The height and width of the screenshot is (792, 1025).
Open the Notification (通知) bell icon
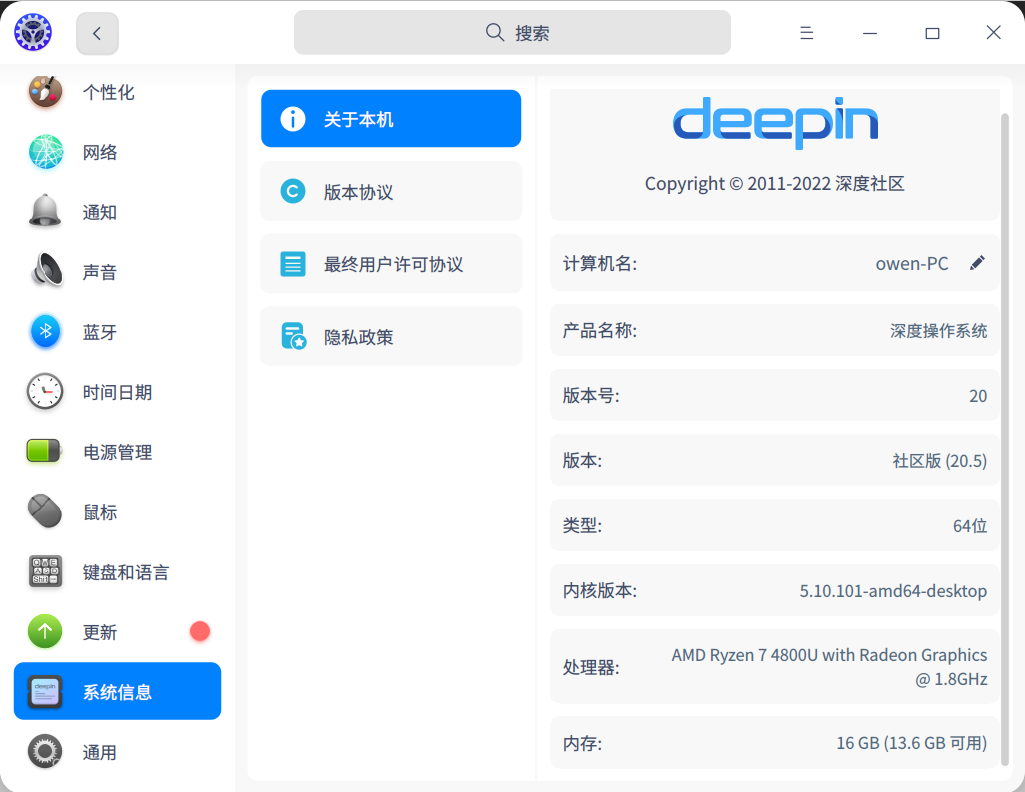45,212
